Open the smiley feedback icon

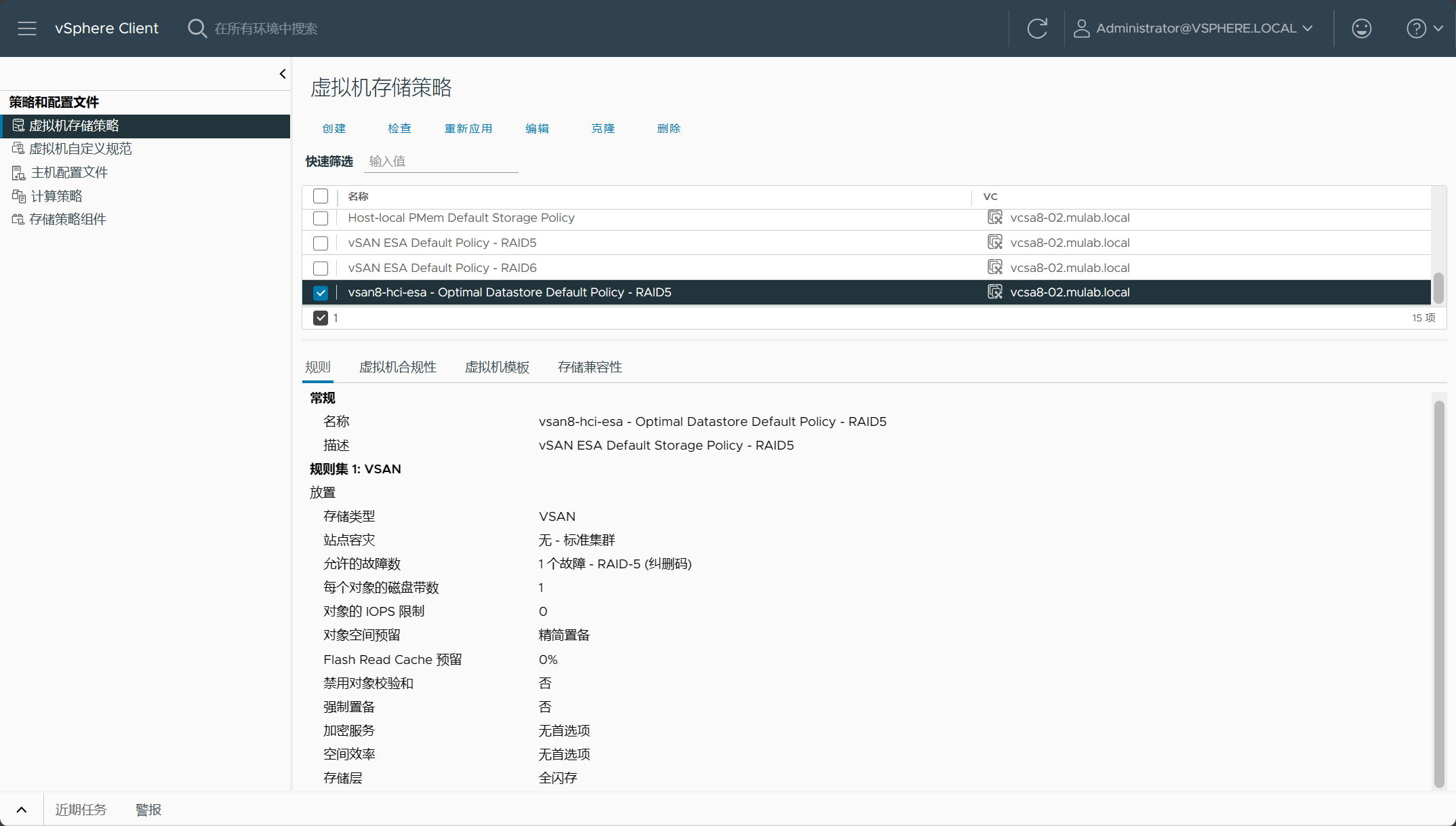click(1361, 28)
